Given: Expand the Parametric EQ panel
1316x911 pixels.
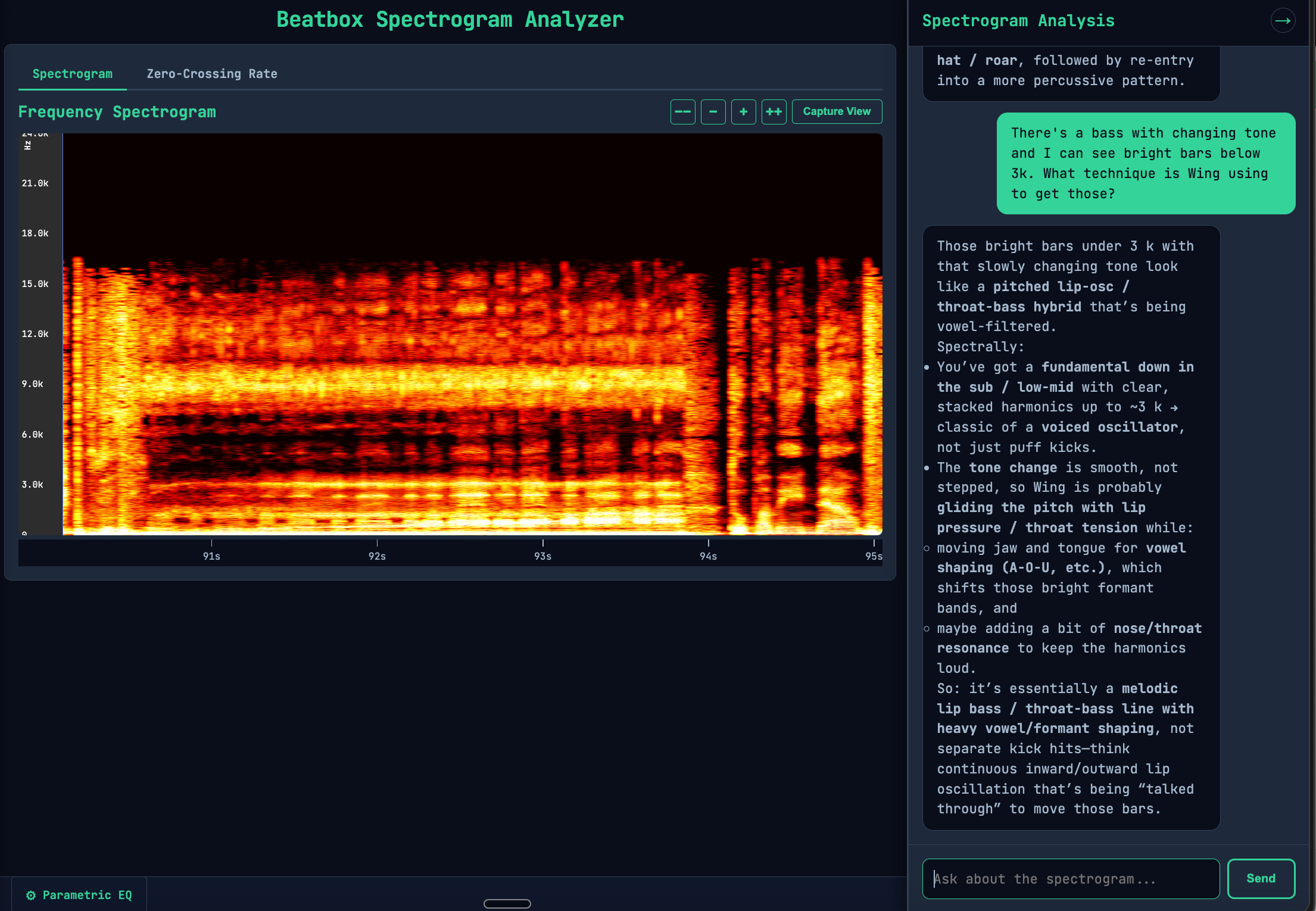Looking at the screenshot, I should pos(87,895).
